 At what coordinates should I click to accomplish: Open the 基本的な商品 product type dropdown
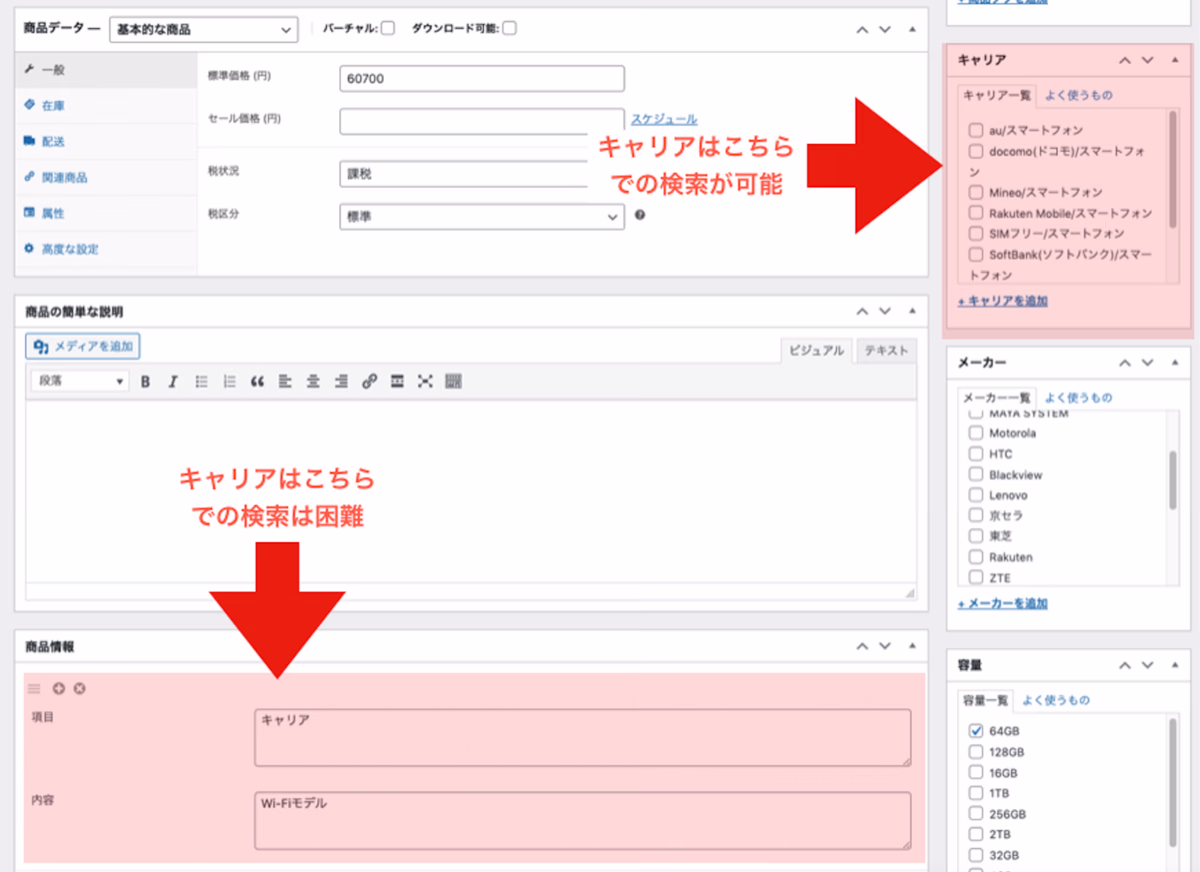[x=204, y=29]
